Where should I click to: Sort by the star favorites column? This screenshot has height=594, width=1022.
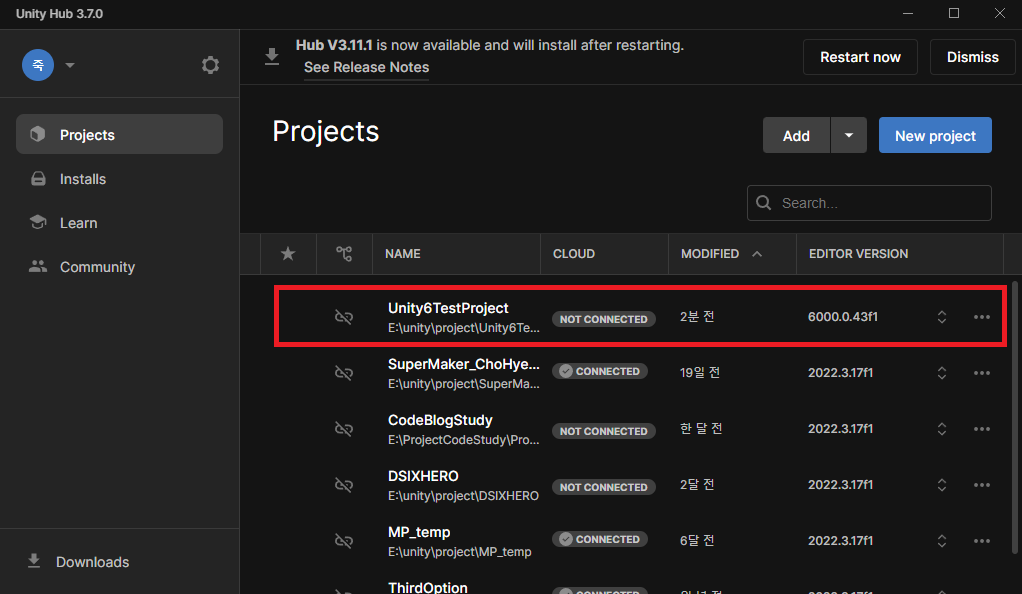(x=288, y=254)
